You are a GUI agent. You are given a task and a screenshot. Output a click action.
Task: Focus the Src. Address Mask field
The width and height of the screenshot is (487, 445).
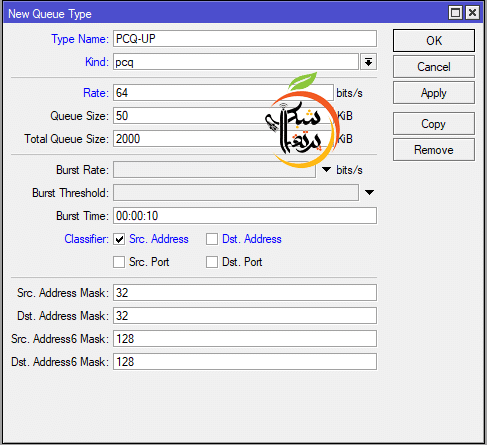(245, 293)
